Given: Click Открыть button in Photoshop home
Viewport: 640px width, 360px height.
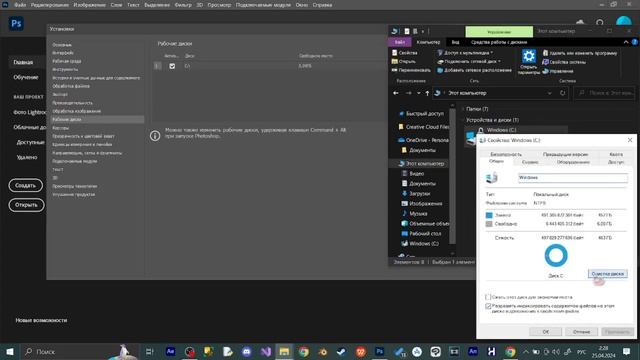Looking at the screenshot, I should coord(26,205).
